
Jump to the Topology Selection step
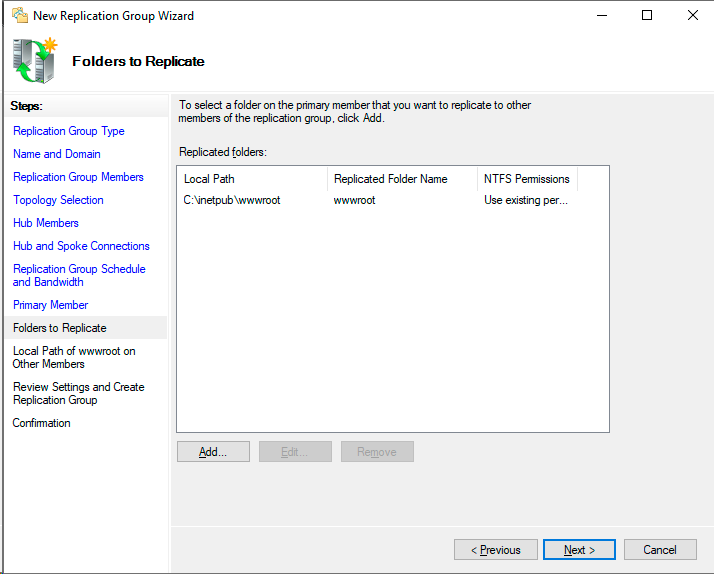pos(58,200)
